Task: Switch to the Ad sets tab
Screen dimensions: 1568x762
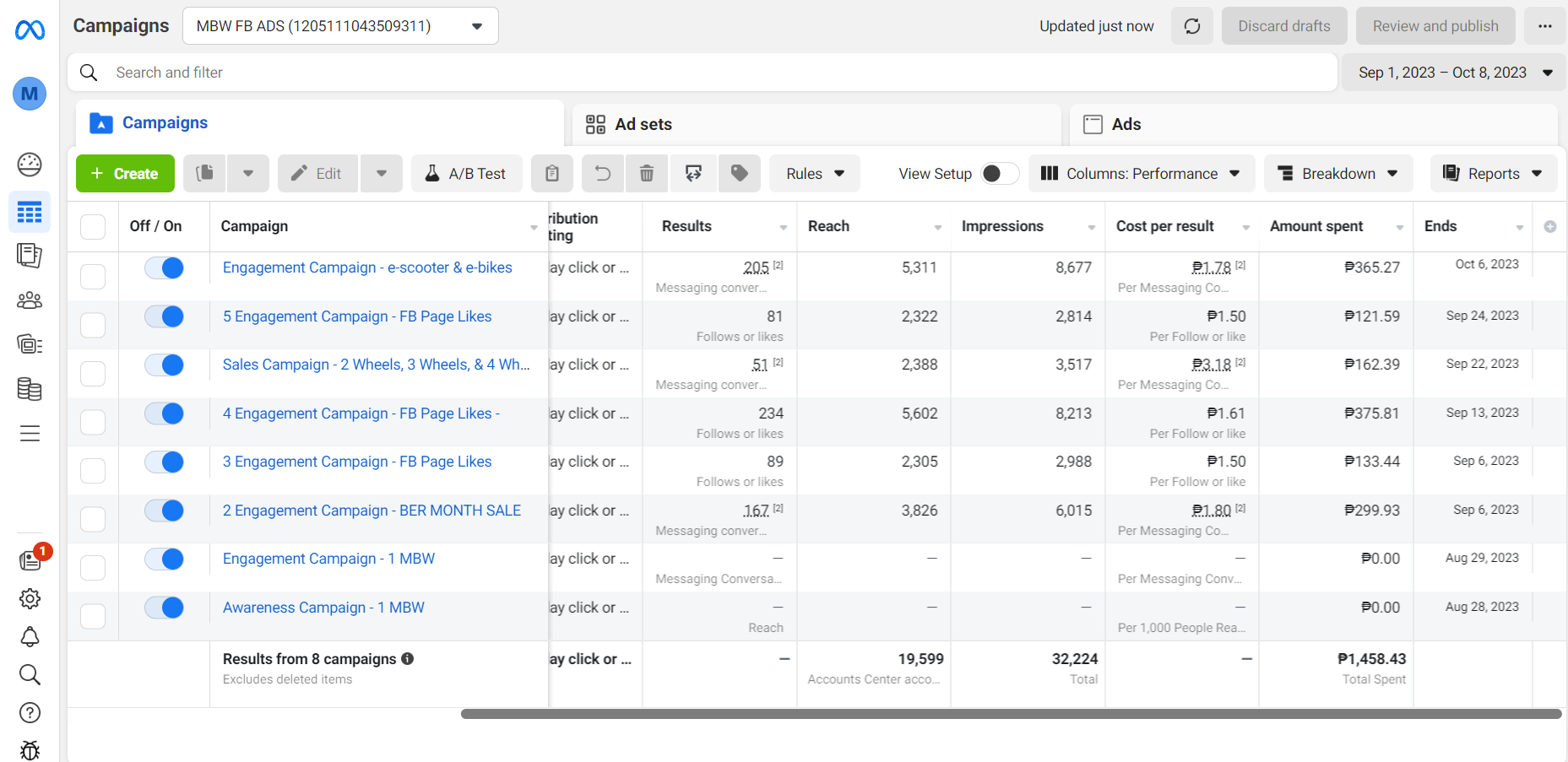Action: [817, 125]
